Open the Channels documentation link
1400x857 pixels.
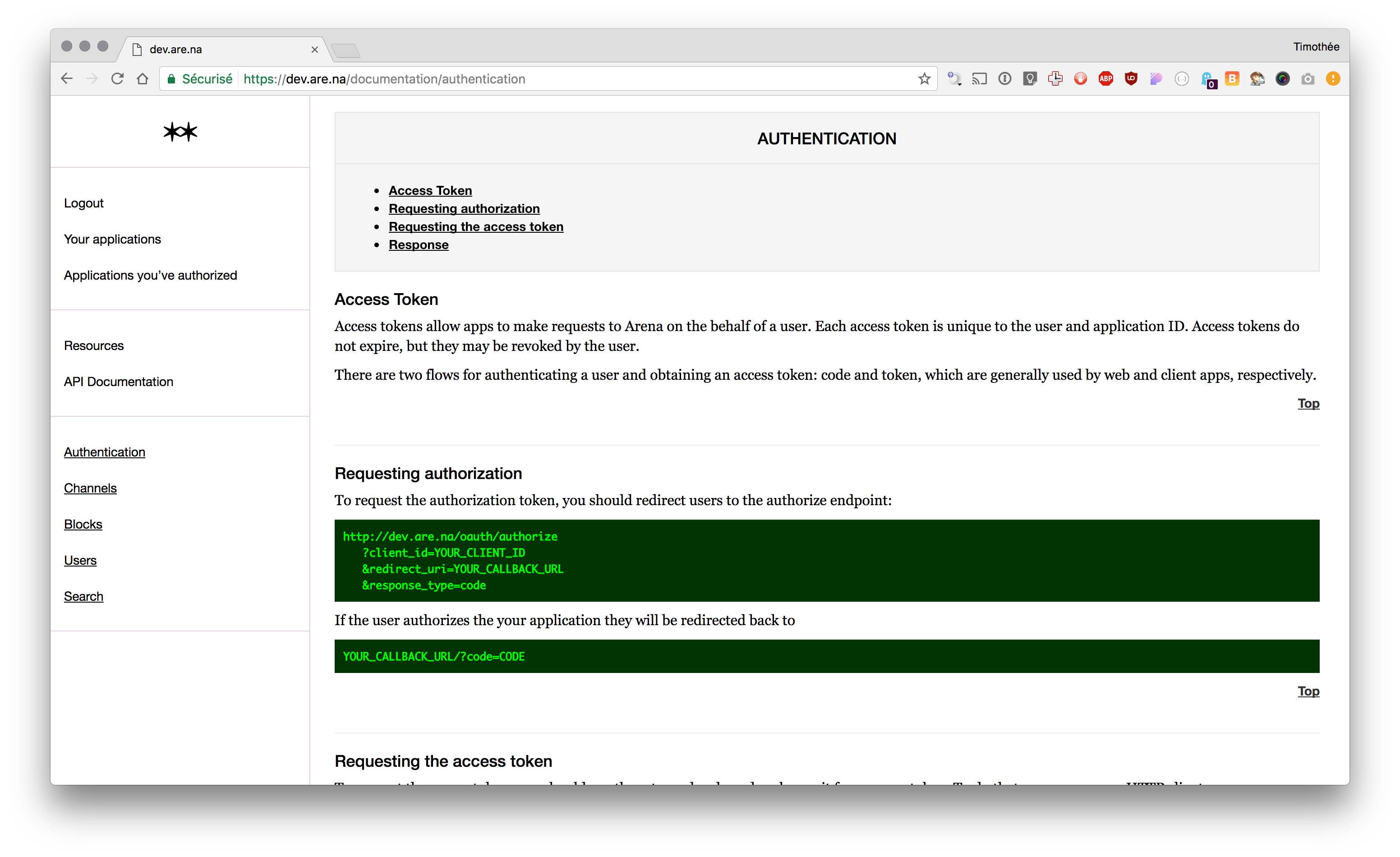pyautogui.click(x=90, y=488)
